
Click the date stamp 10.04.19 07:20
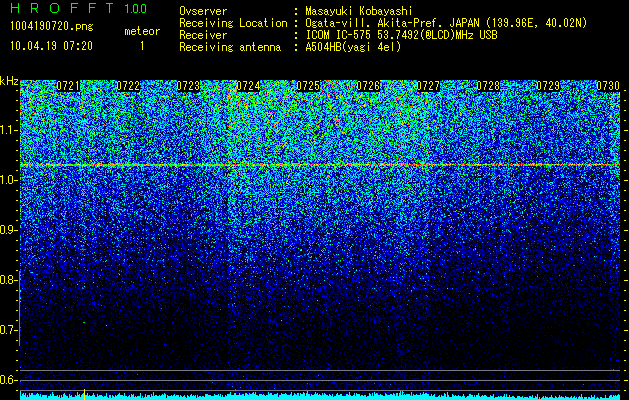pyautogui.click(x=51, y=46)
